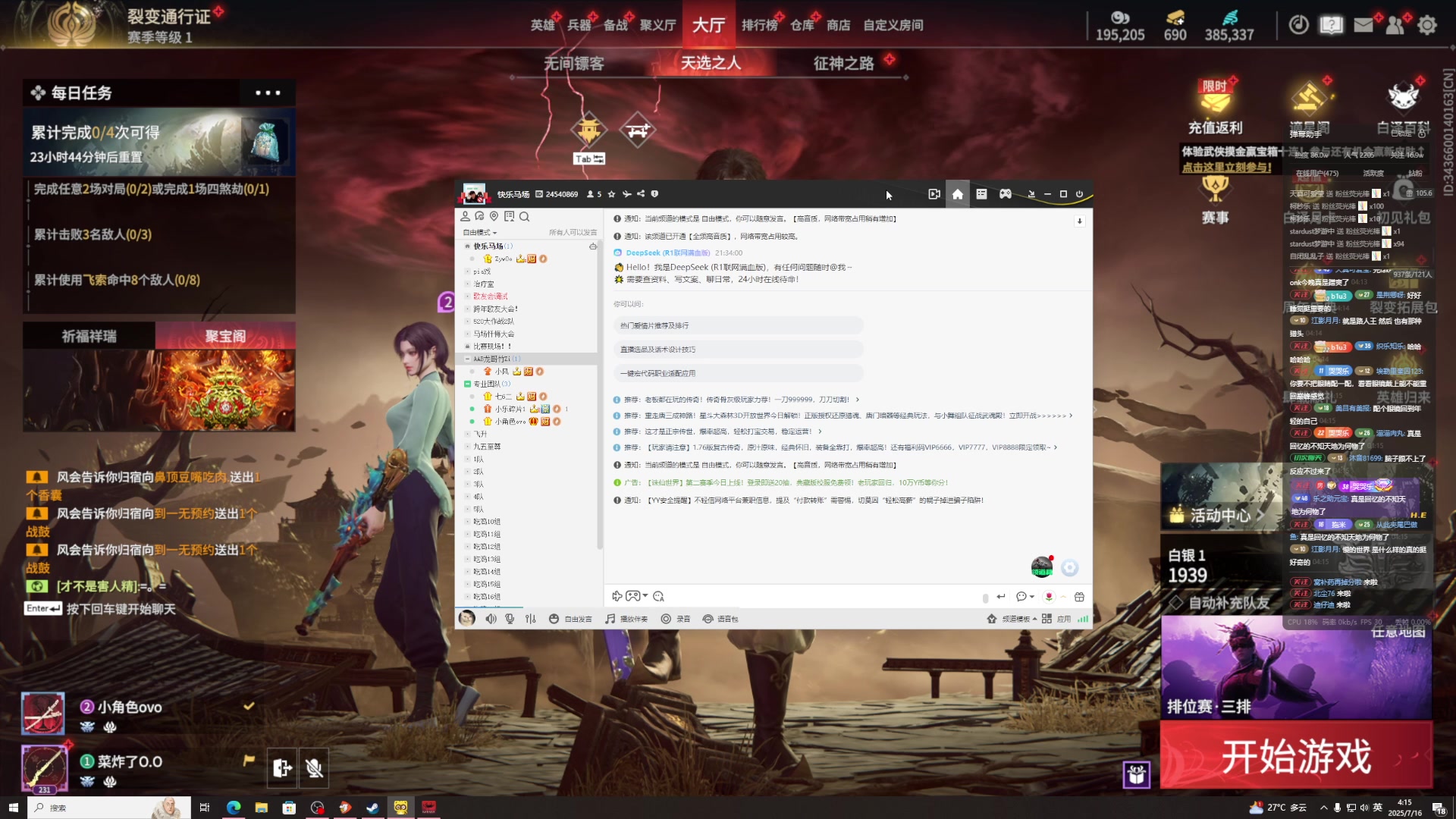
Task: Open the user list icon in YY sidebar
Action: [466, 216]
